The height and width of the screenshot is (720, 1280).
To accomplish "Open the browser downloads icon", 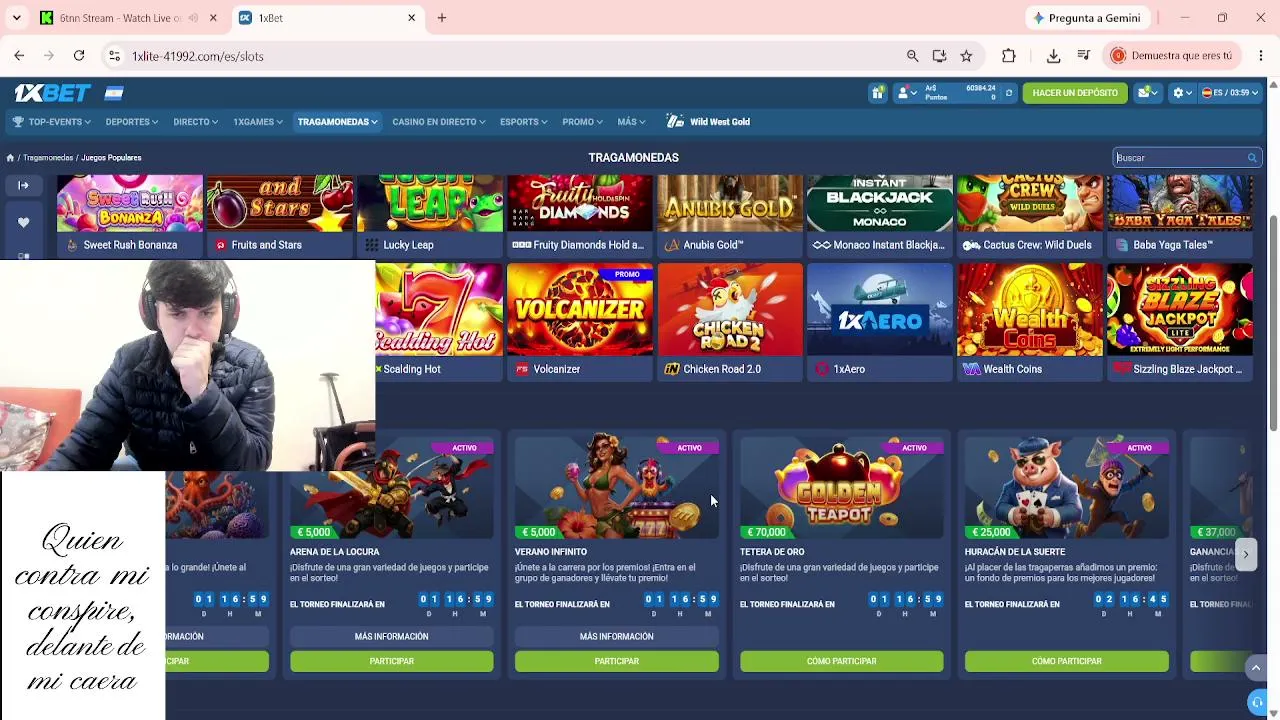I will (1053, 56).
